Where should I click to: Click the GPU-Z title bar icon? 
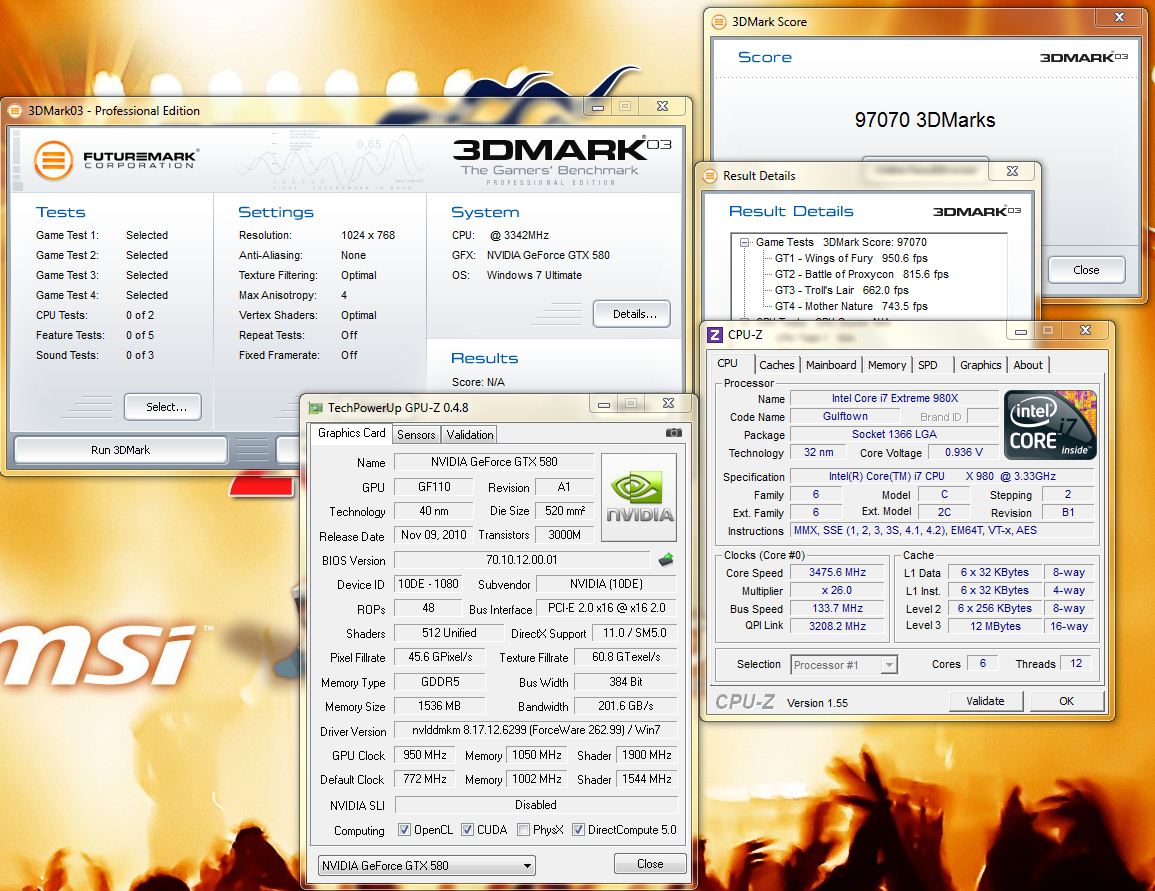coord(315,407)
